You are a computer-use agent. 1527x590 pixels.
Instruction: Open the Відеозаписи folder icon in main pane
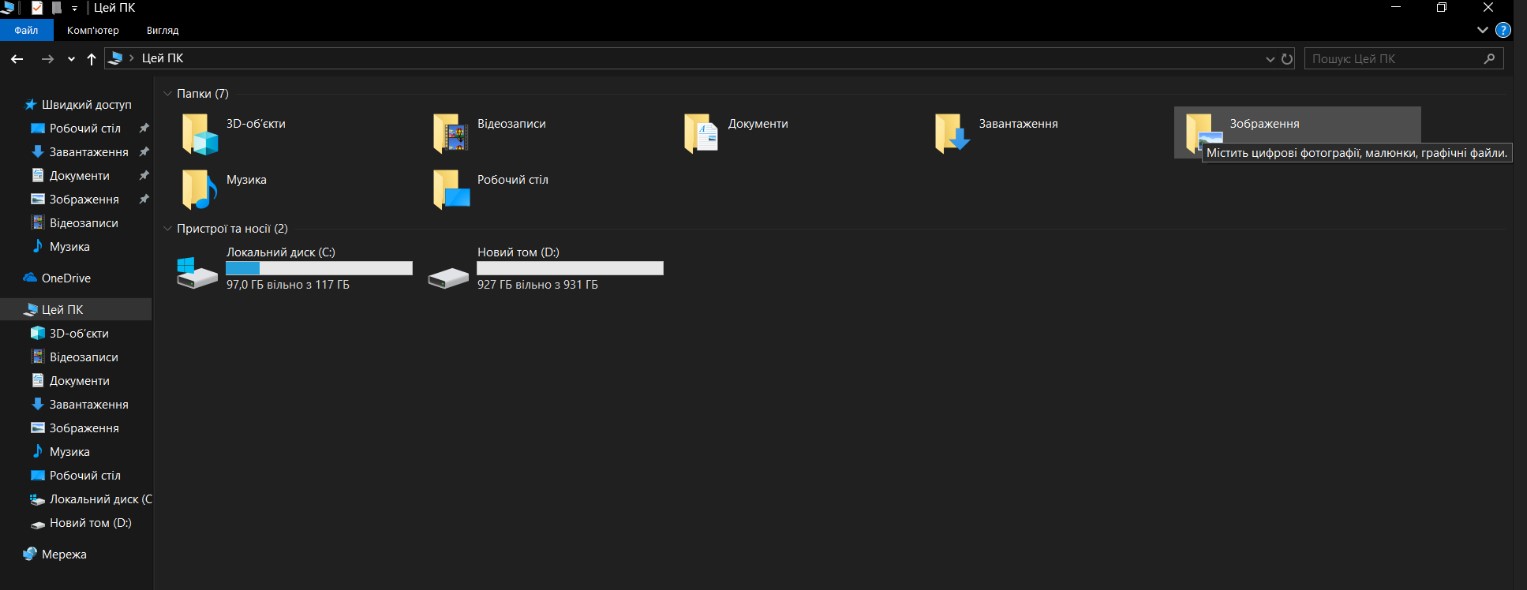tap(451, 134)
